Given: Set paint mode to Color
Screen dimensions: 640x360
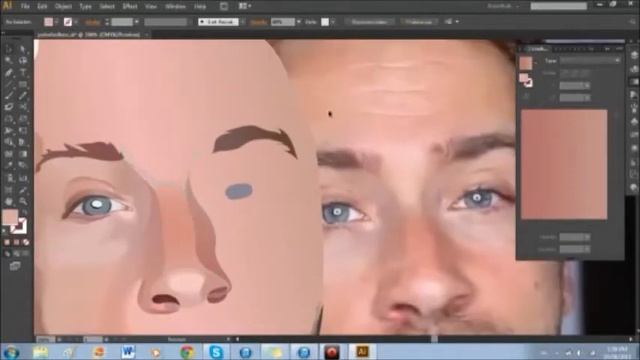Looking at the screenshot, I should [x=7, y=242].
